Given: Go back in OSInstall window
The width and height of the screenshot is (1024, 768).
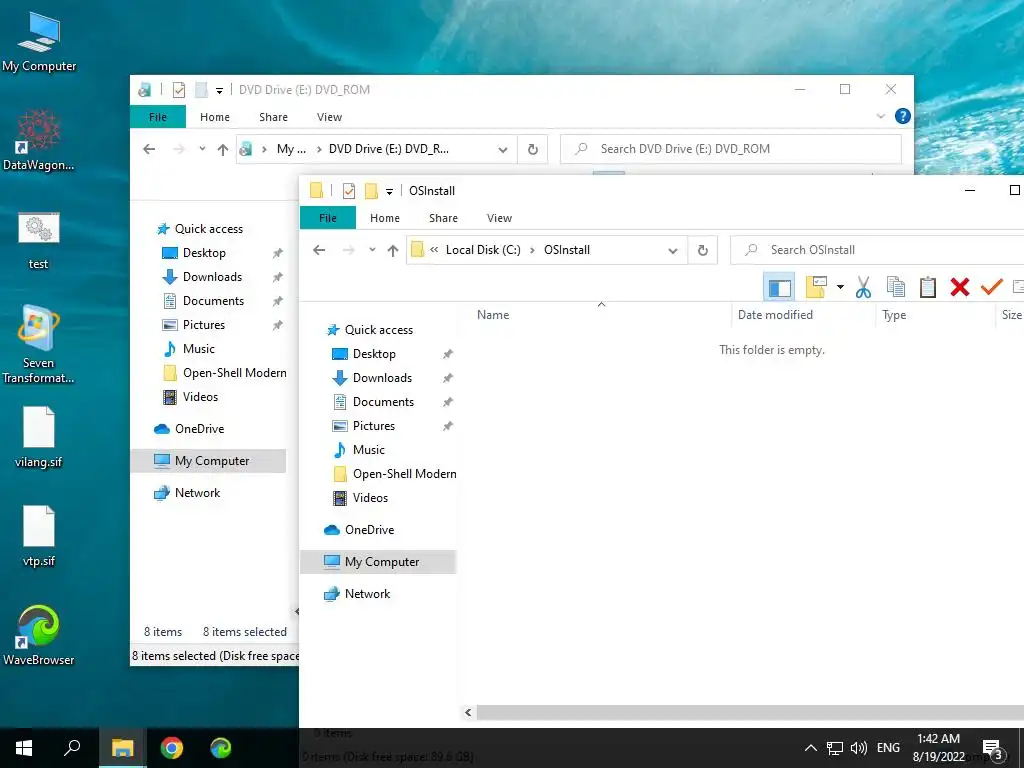Looking at the screenshot, I should click(x=319, y=250).
